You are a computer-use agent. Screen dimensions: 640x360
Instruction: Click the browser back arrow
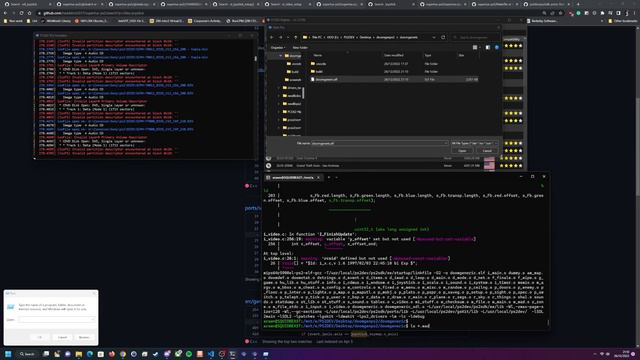click(6, 13)
